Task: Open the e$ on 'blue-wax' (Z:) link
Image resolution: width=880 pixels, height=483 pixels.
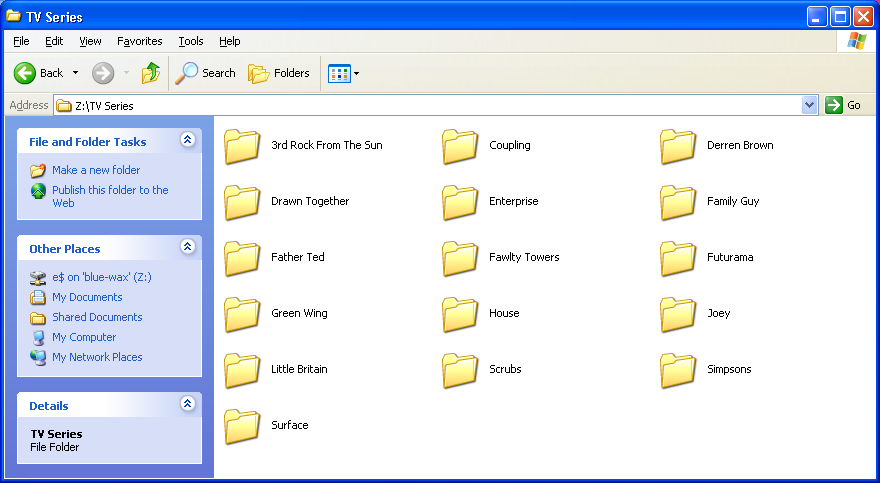Action: pos(102,277)
